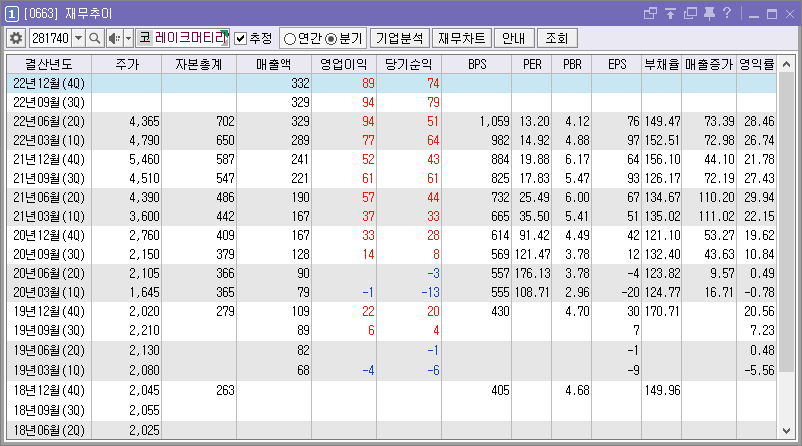802x446 pixels.
Task: Click the 당기순익 column header
Action: 409,64
